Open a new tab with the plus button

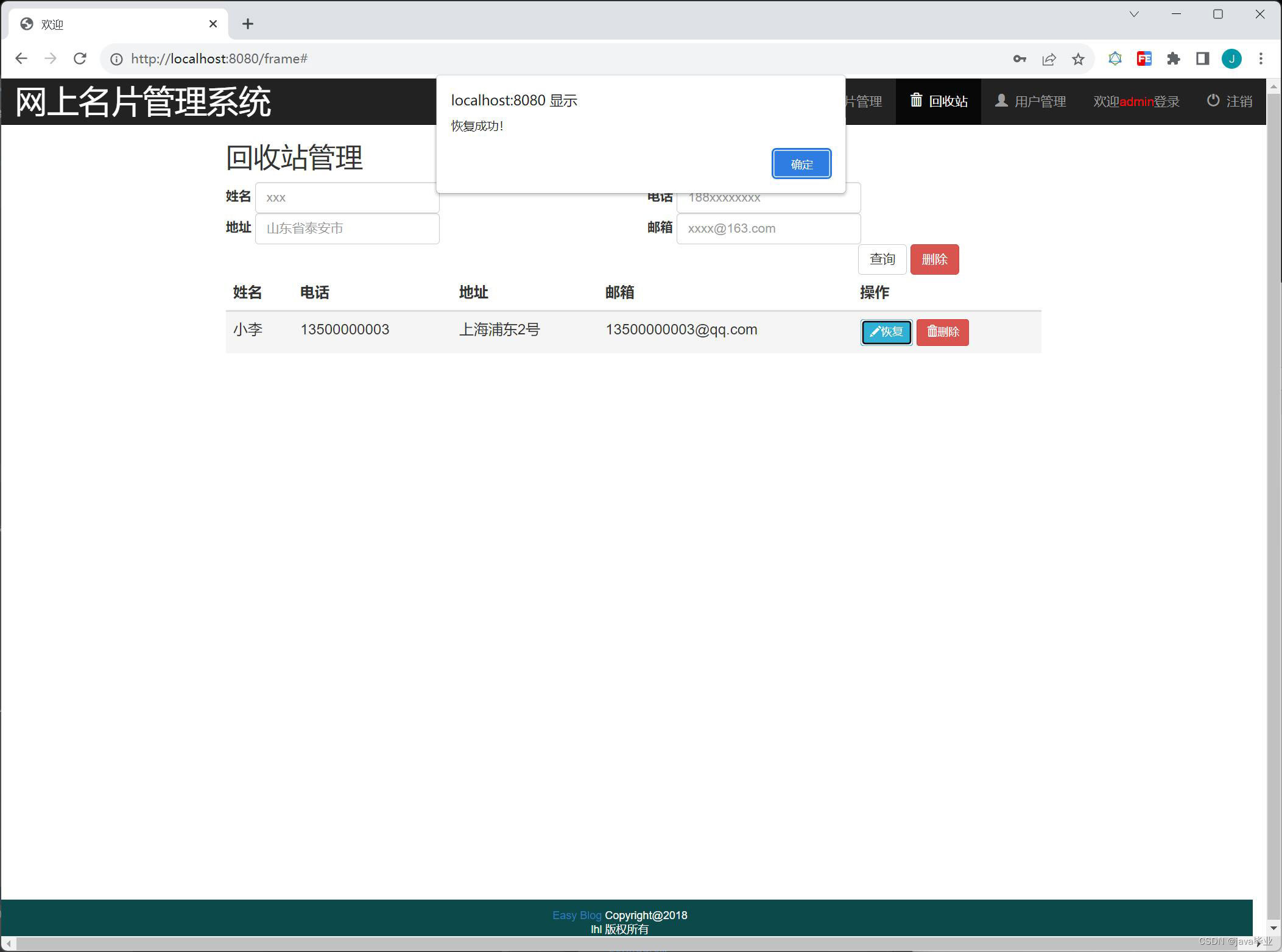tap(247, 24)
